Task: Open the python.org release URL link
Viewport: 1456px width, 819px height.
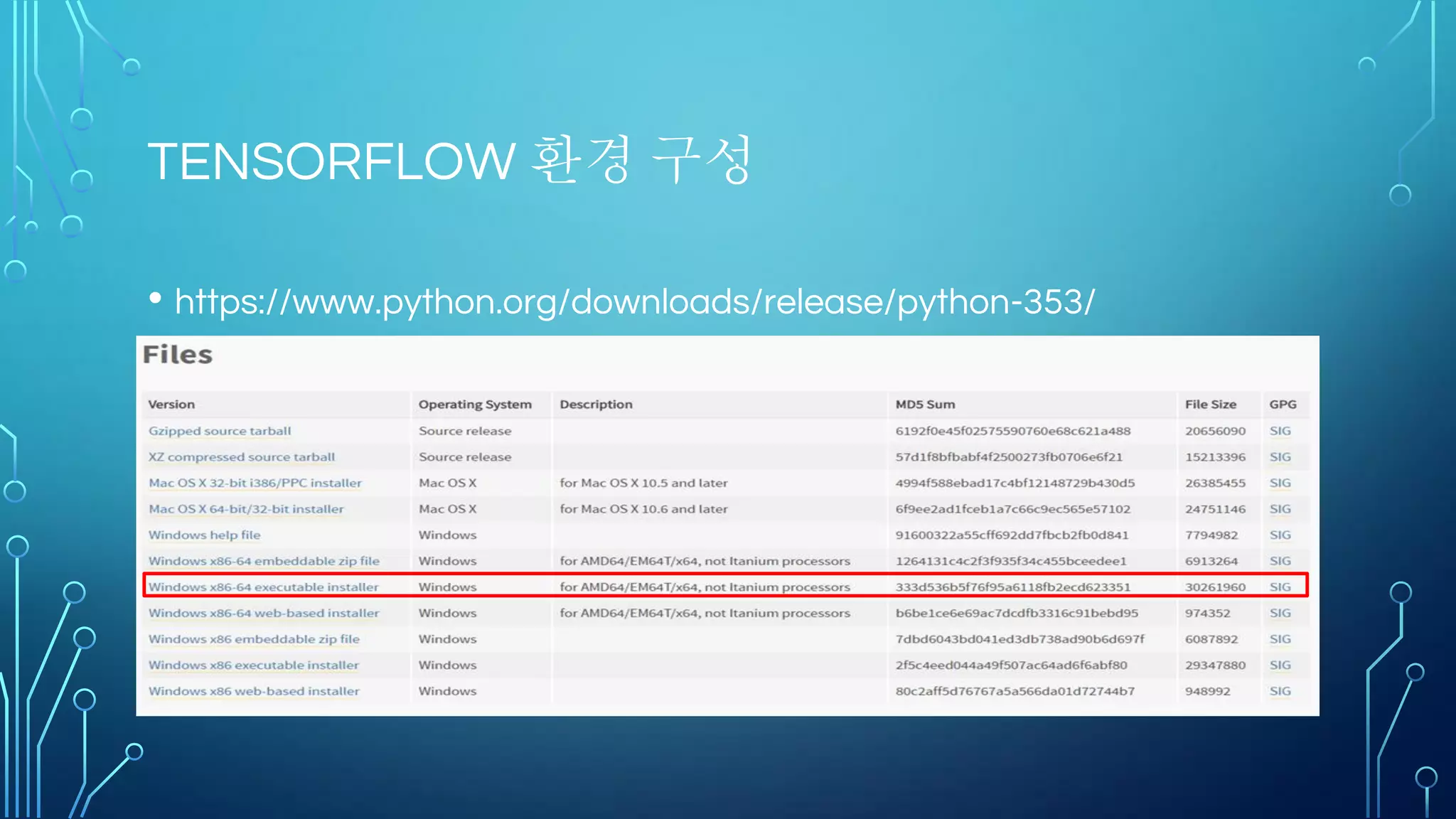Action: pos(634,302)
